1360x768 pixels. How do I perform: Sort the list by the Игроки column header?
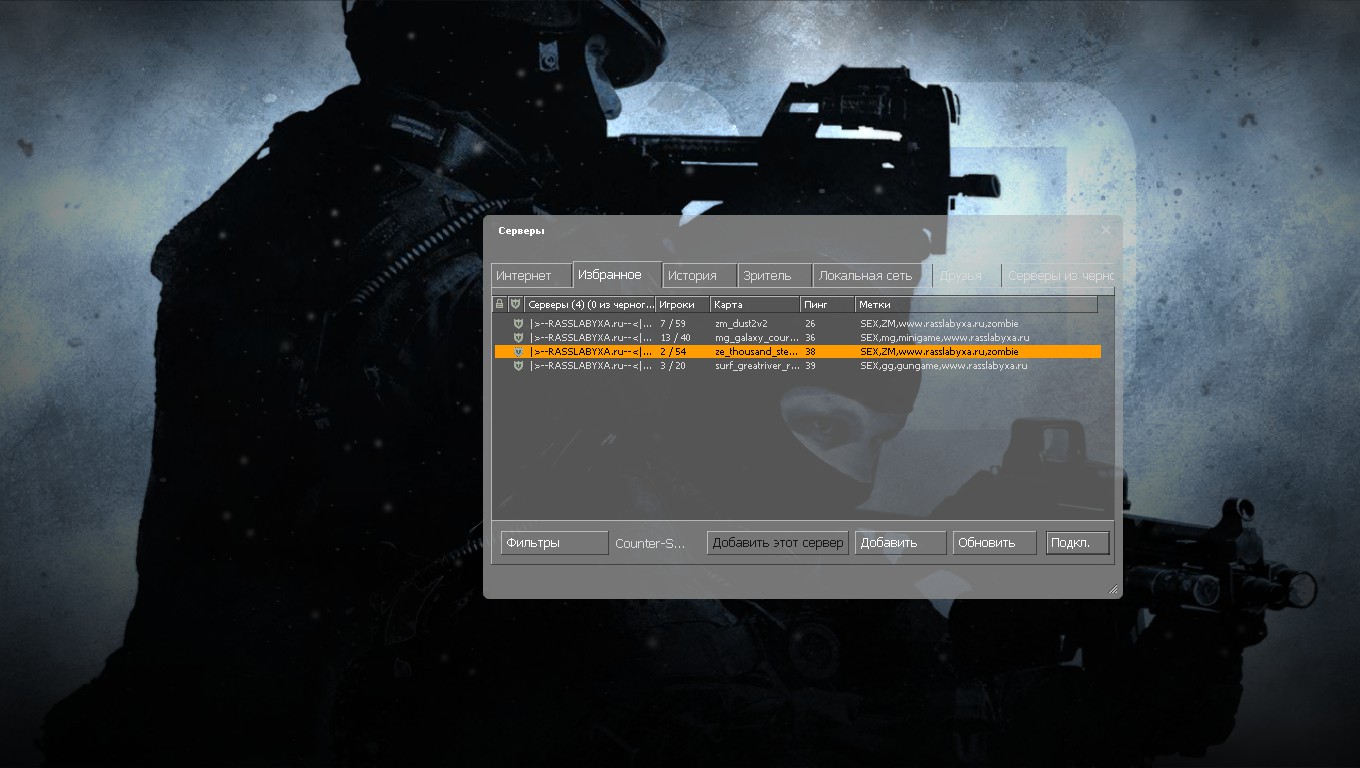(x=683, y=304)
